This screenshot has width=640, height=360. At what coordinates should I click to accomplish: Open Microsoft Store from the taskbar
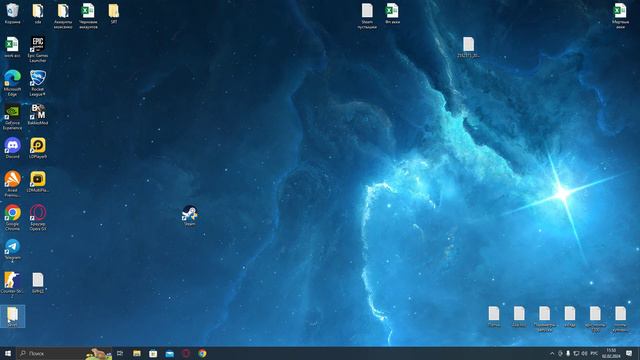coord(153,353)
